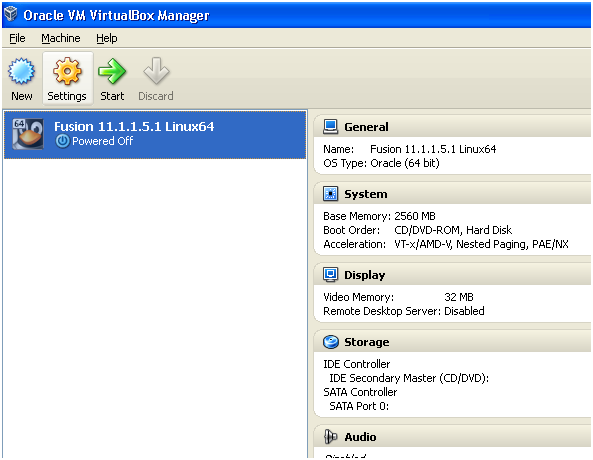
Task: Open the File menu
Action: [17, 38]
